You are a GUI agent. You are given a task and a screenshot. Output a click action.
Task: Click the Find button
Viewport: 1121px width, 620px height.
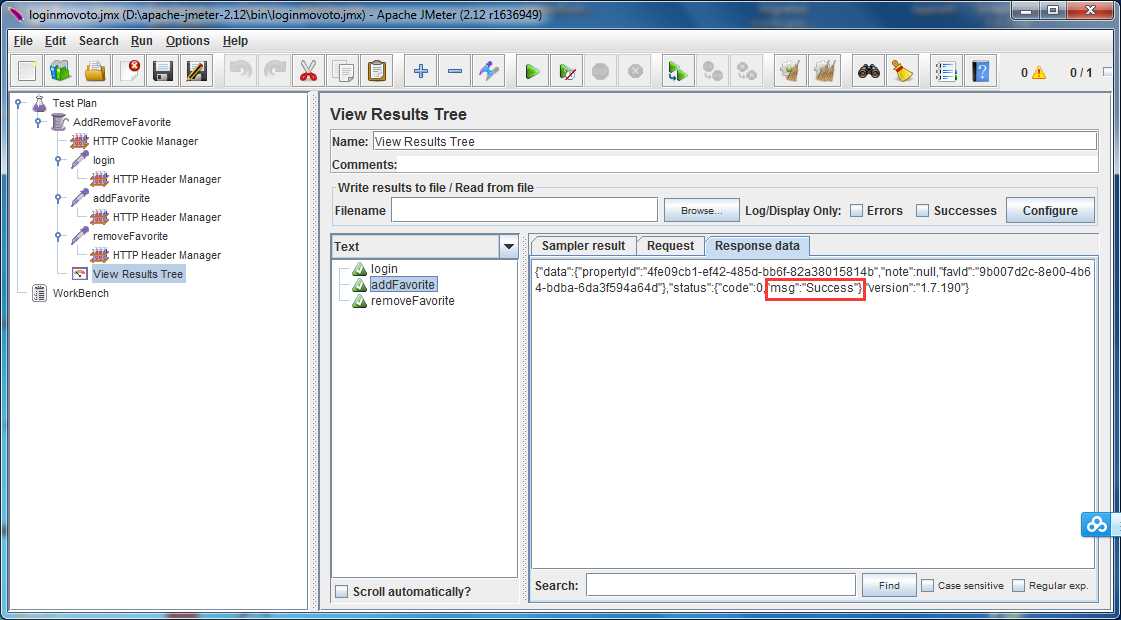[x=889, y=585]
